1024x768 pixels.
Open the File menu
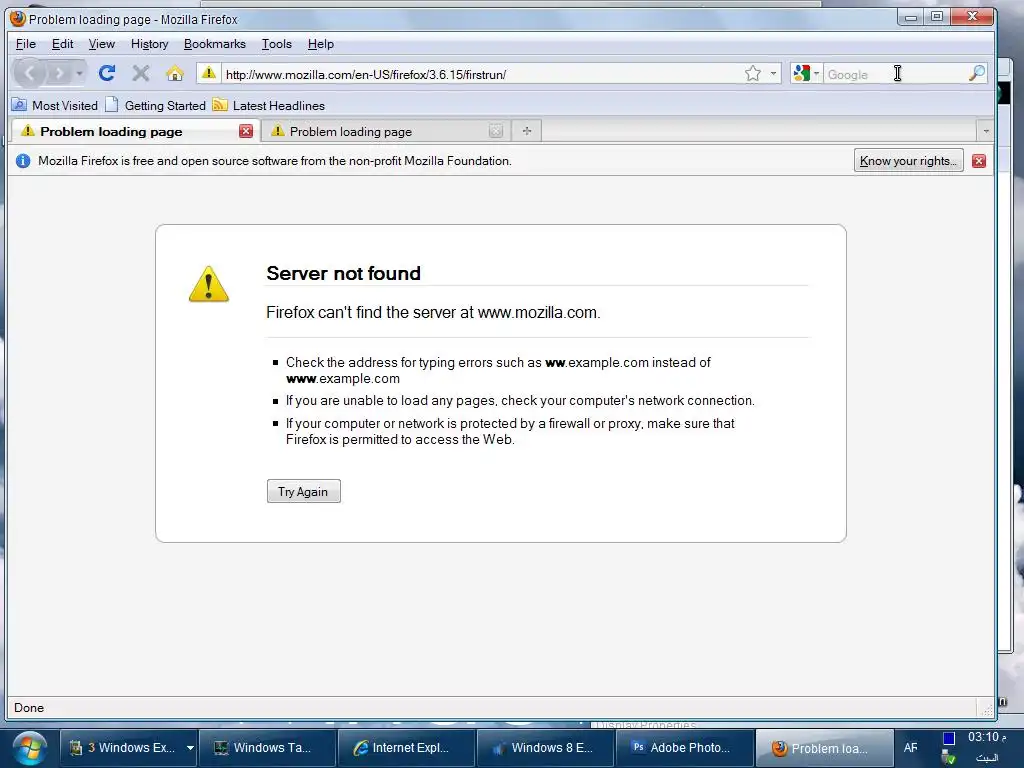click(25, 44)
